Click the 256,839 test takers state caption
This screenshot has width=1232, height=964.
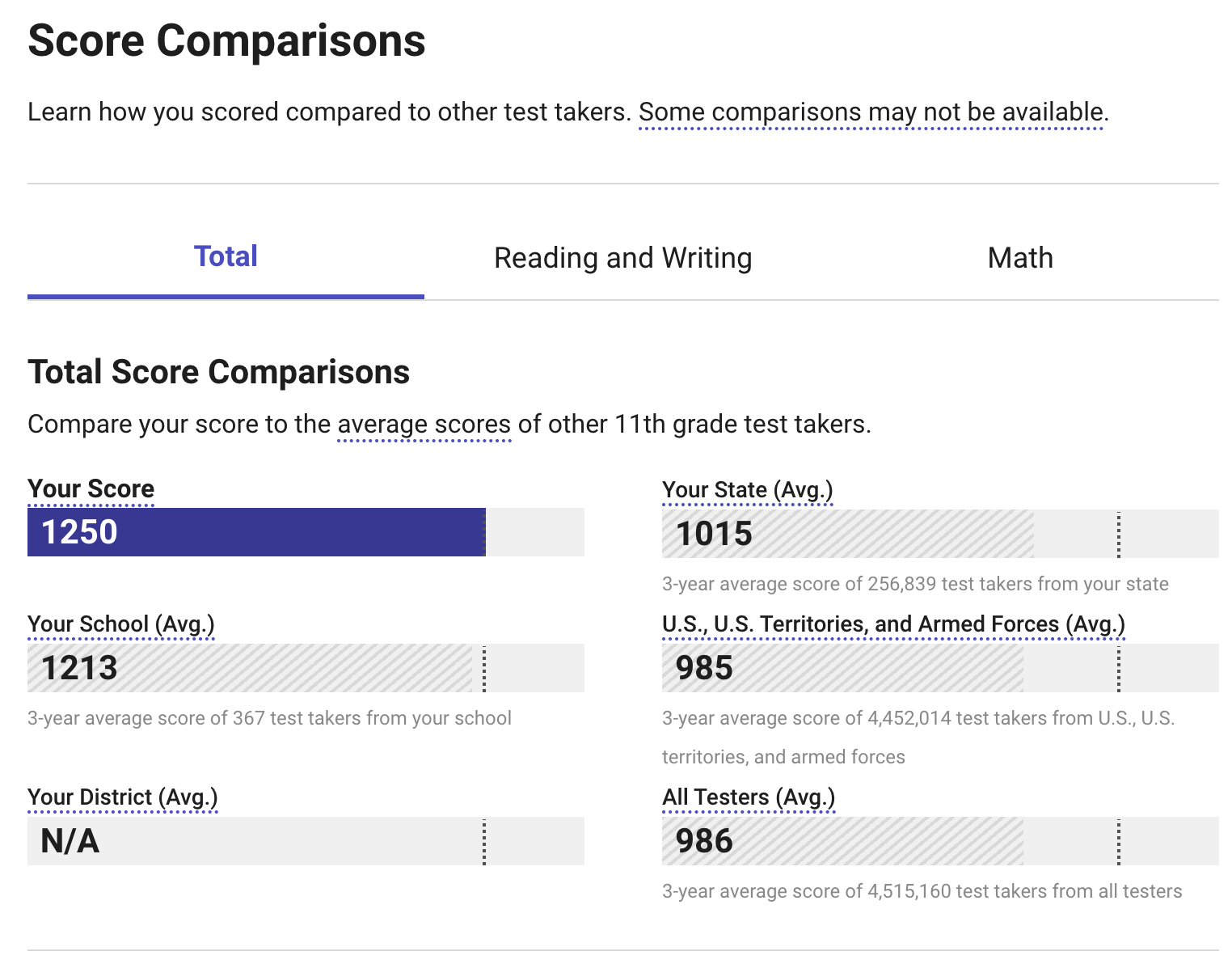click(915, 584)
